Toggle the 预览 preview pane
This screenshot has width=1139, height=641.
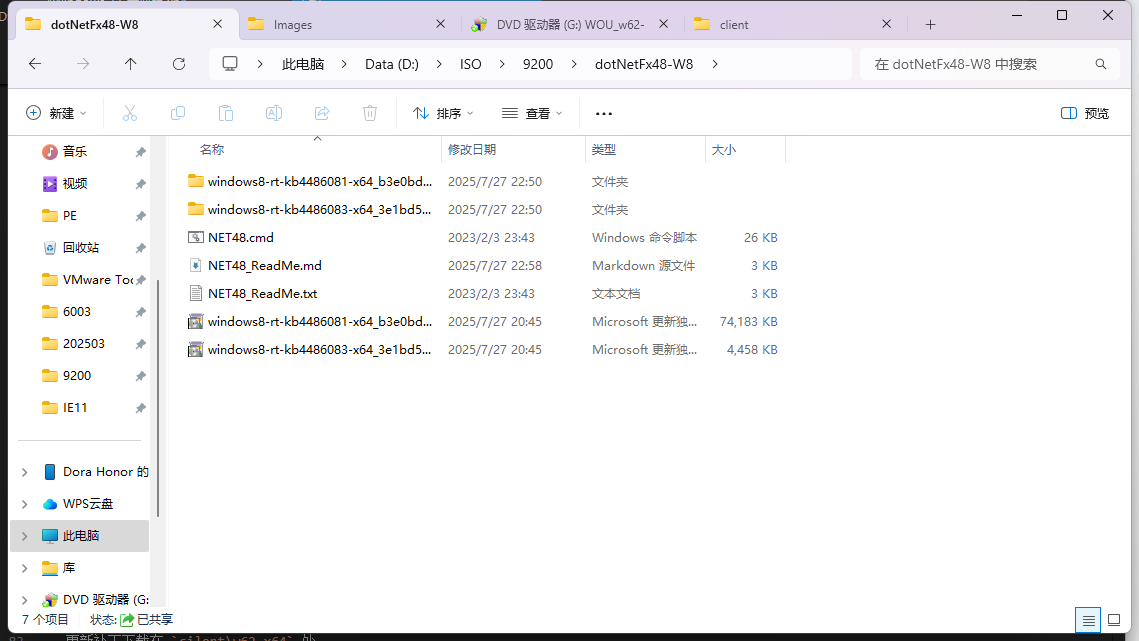[1085, 113]
